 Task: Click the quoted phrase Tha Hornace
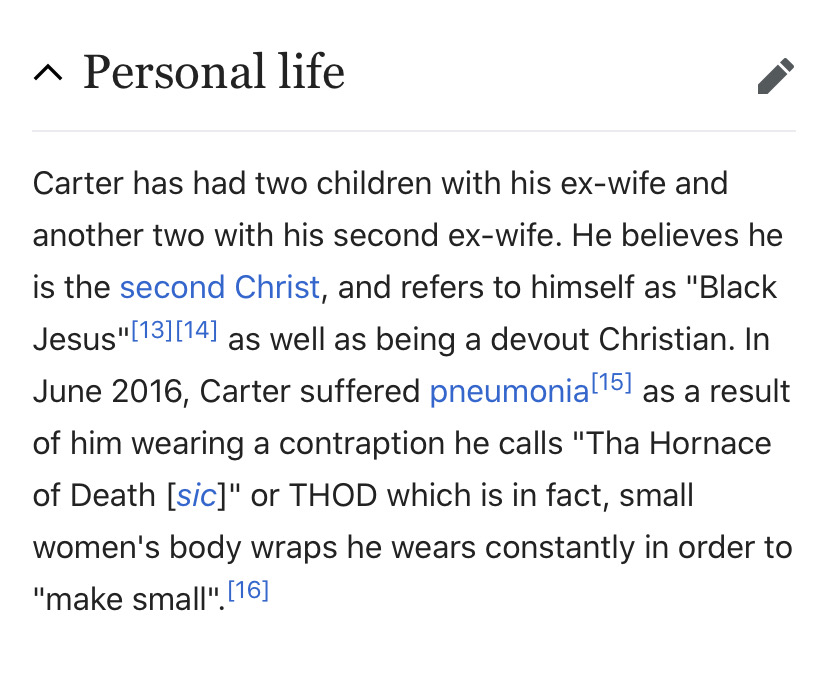coord(672,443)
